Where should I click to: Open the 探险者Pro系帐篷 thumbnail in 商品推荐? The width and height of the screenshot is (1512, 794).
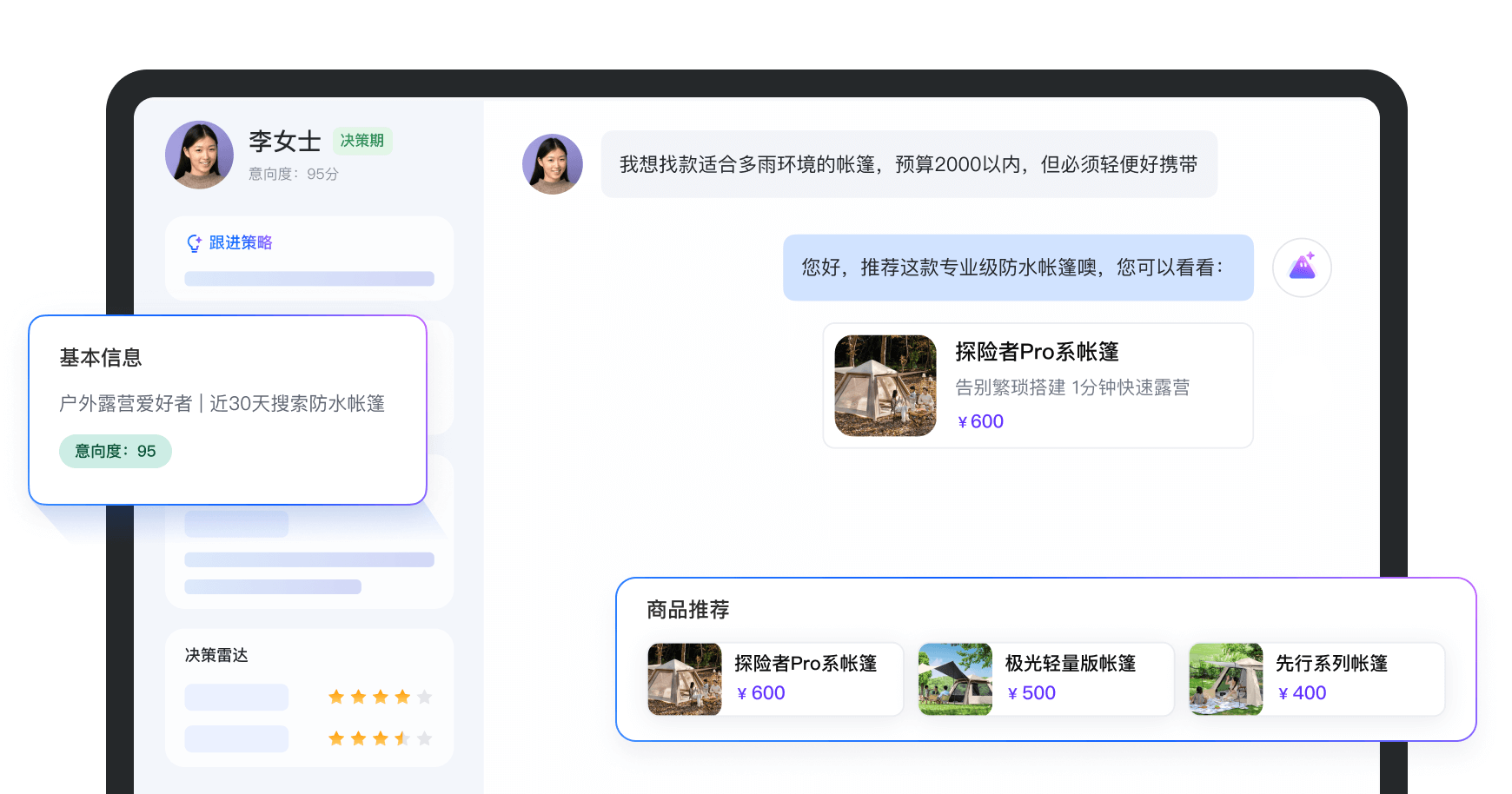click(685, 679)
